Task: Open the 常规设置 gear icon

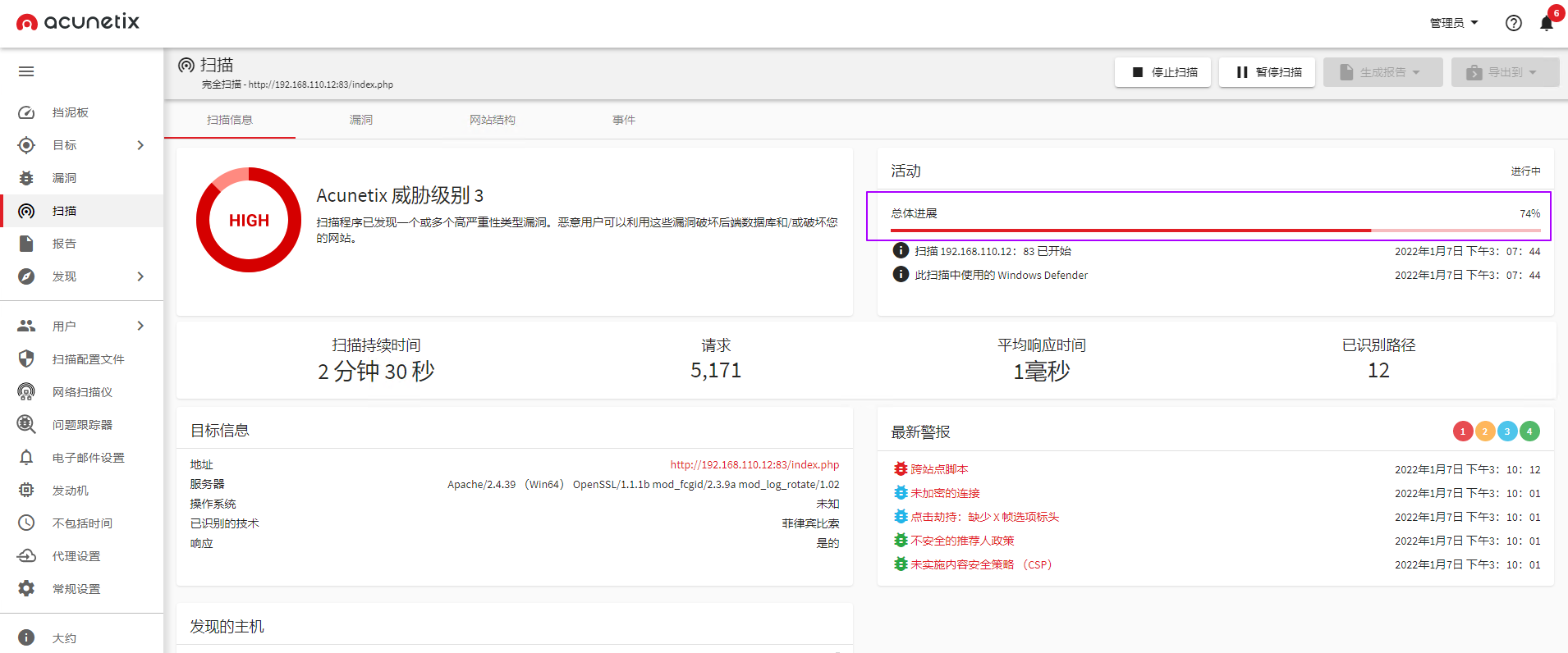Action: [x=26, y=588]
